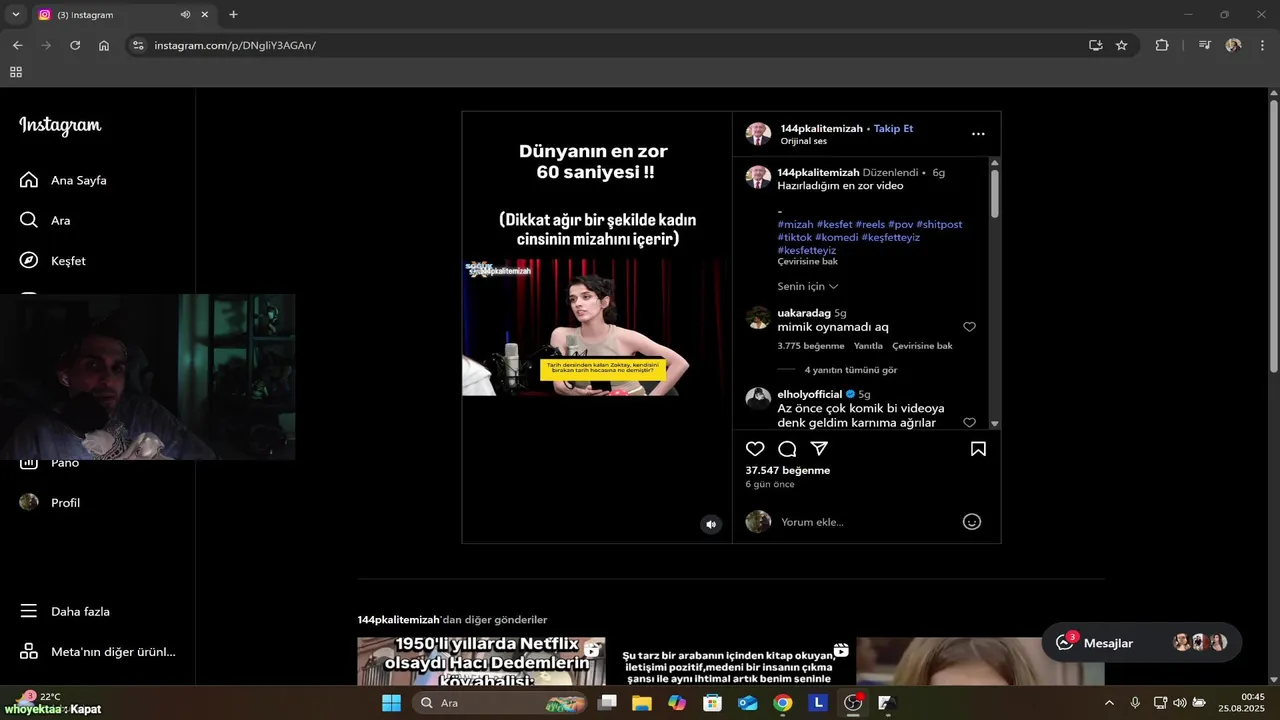Open the tab search dropdown arrow
1280x720 pixels.
pyautogui.click(x=15, y=15)
